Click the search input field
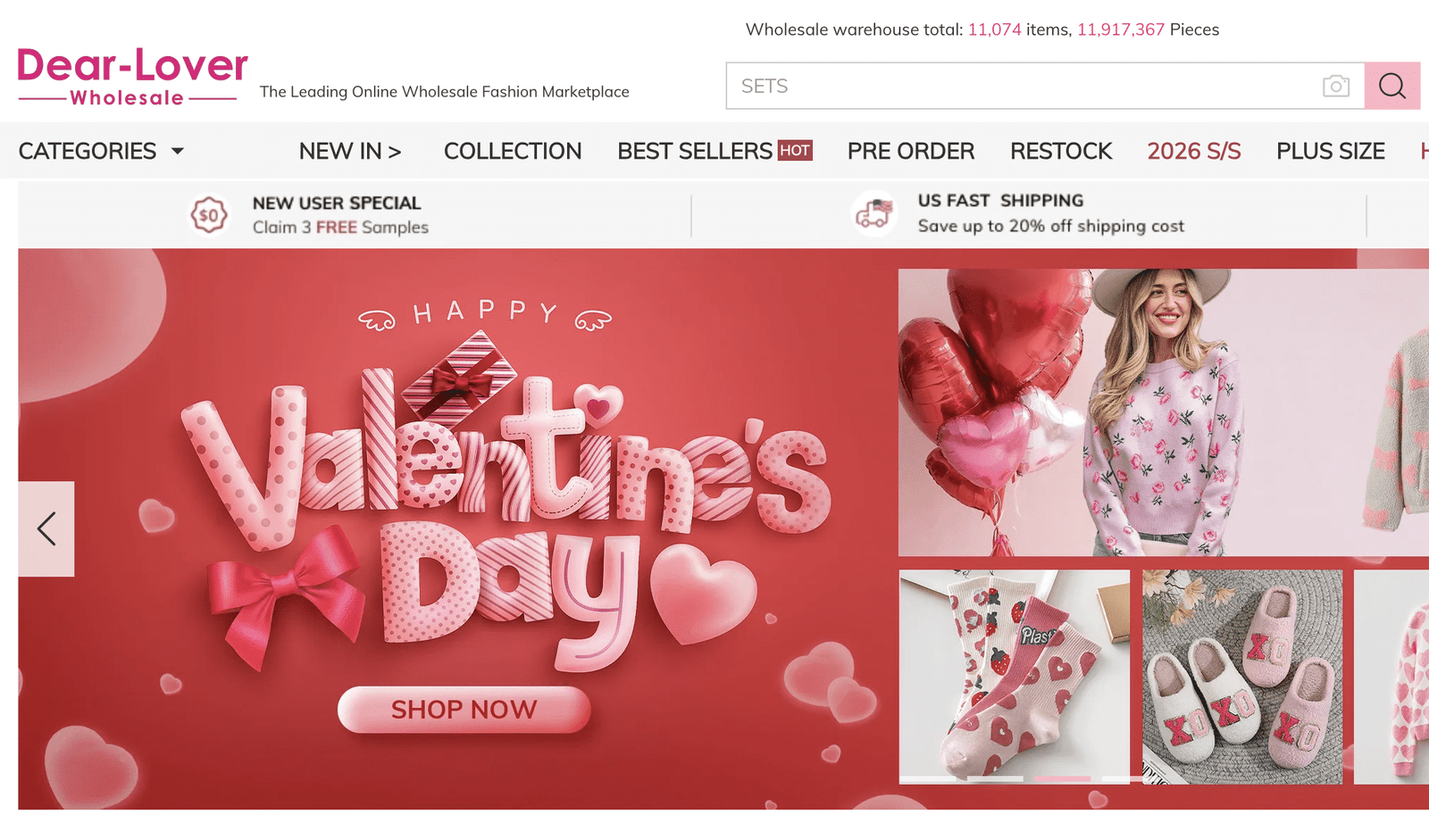This screenshot has height=840, width=1429. click(1018, 86)
